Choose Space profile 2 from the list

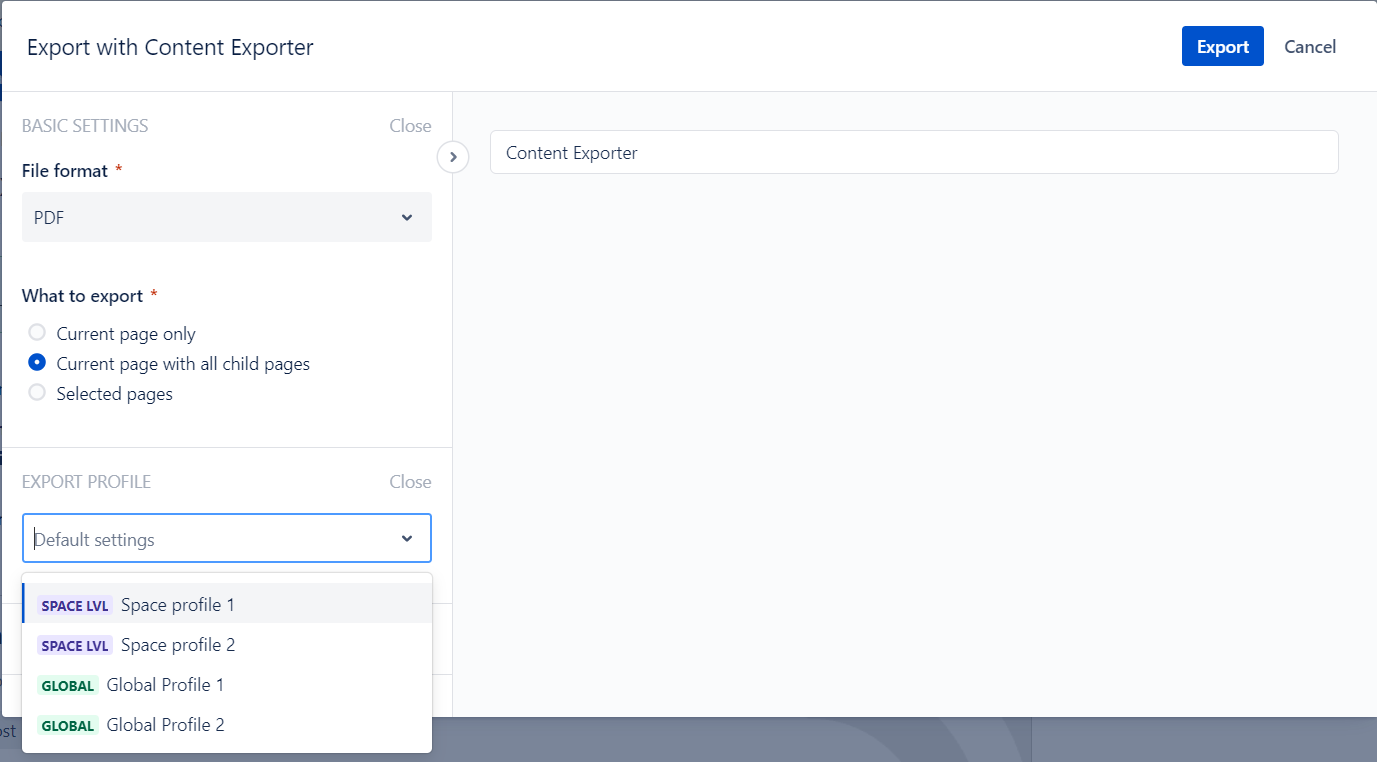pos(178,645)
